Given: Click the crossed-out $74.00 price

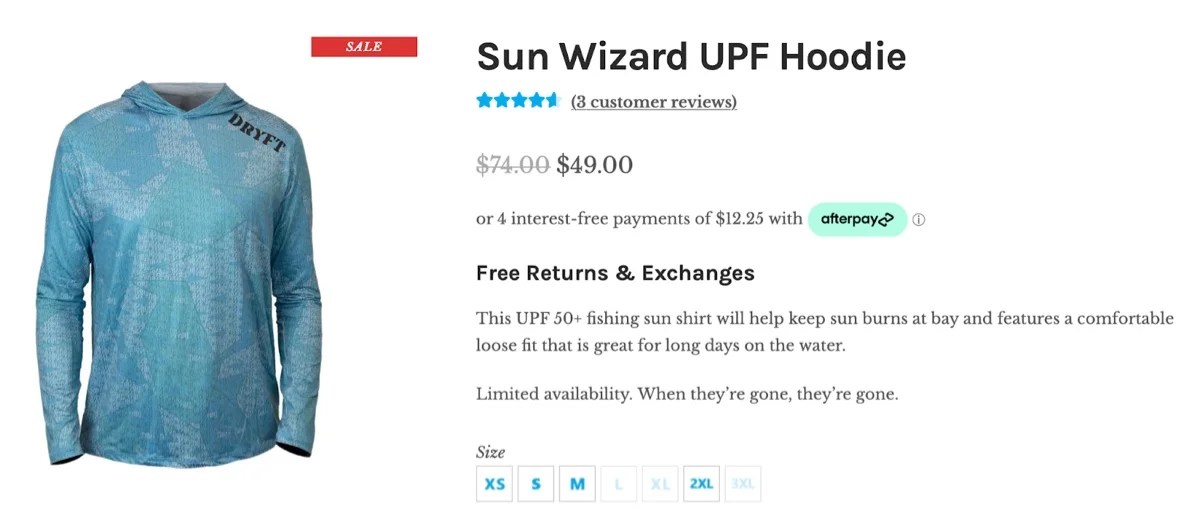Looking at the screenshot, I should point(512,164).
